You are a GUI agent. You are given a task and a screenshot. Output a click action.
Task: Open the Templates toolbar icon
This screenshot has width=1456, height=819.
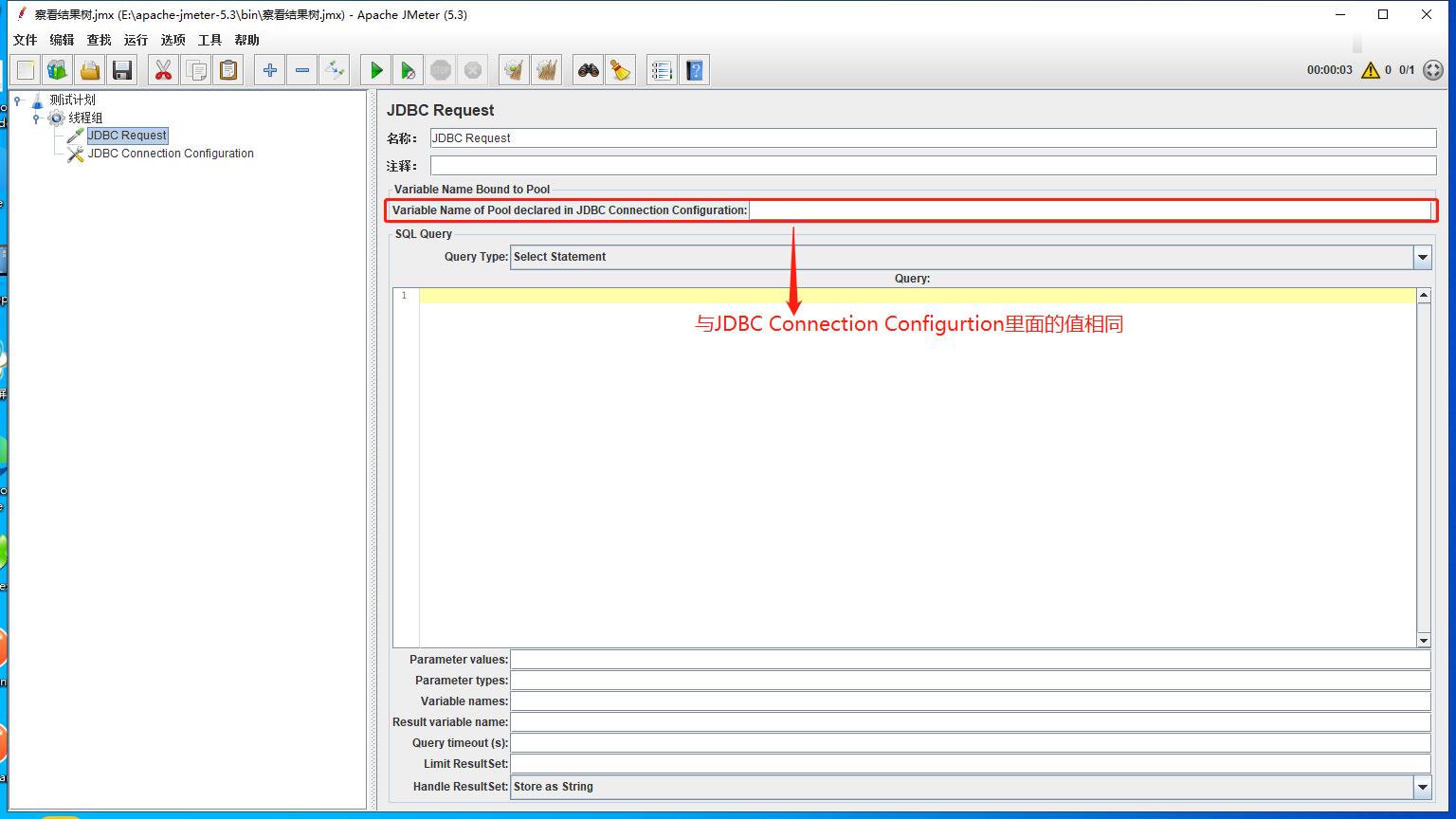click(x=58, y=70)
